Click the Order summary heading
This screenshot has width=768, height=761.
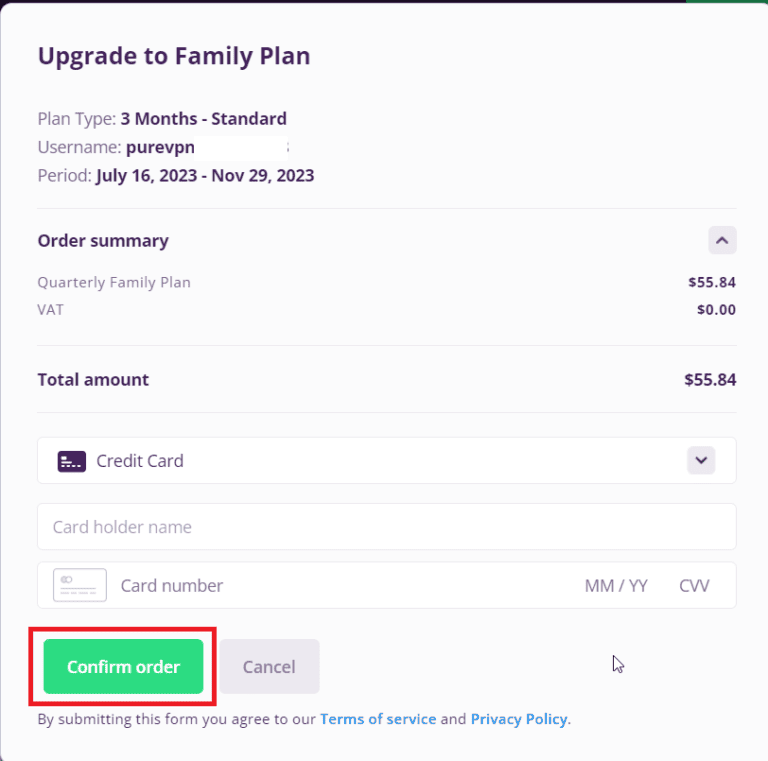103,240
